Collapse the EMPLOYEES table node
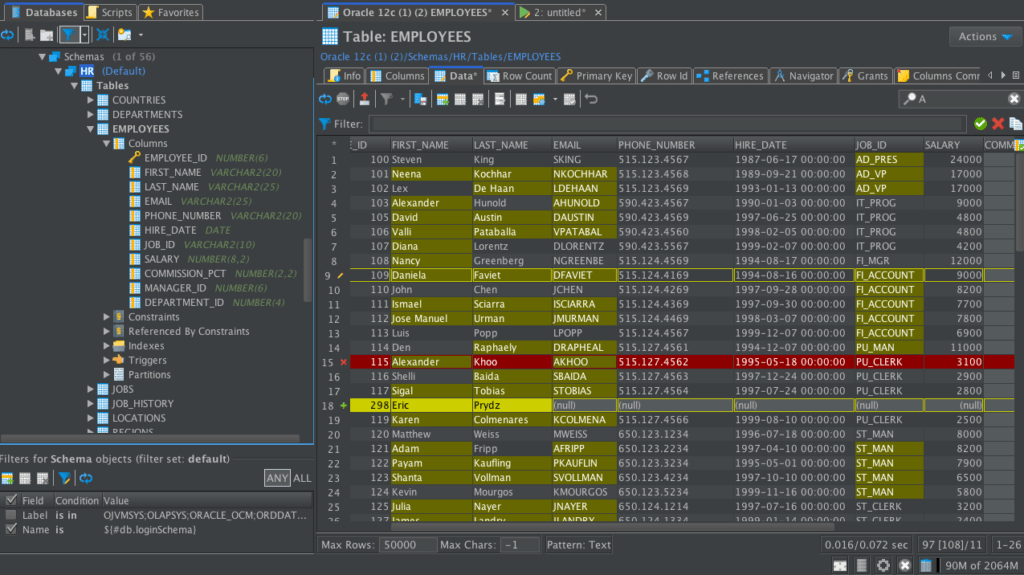Viewport: 1024px width, 575px height. (91, 129)
